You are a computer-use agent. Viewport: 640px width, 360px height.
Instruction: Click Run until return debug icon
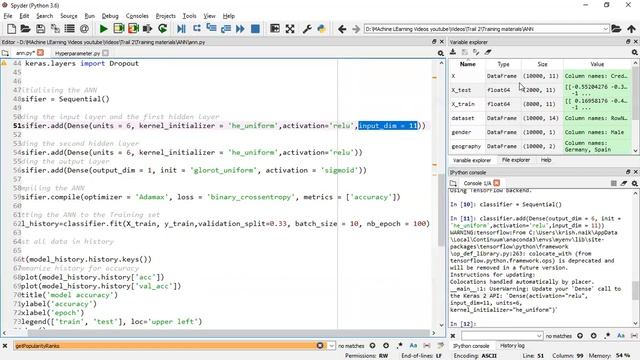point(226,29)
